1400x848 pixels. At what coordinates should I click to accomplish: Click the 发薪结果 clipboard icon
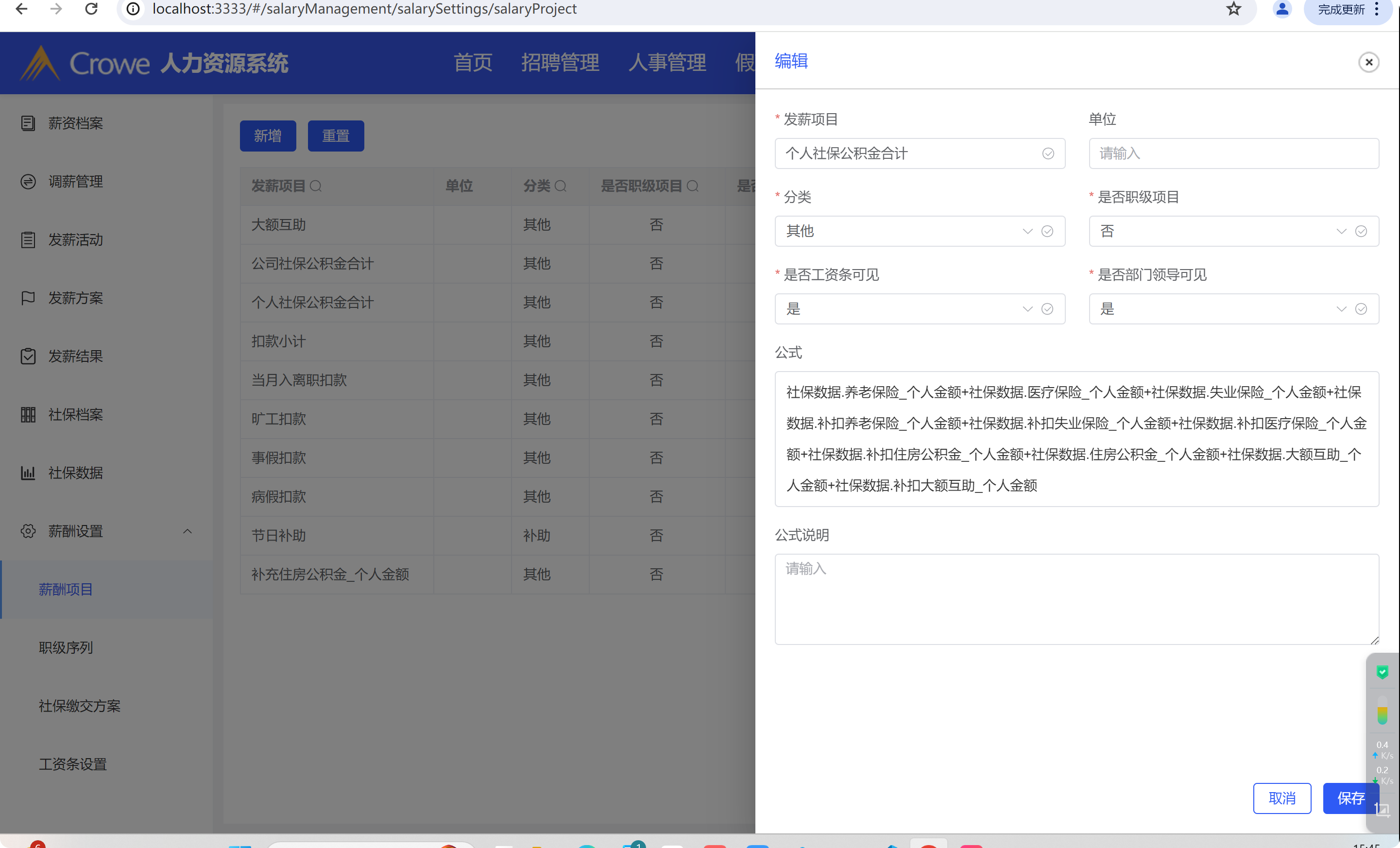click(x=28, y=356)
